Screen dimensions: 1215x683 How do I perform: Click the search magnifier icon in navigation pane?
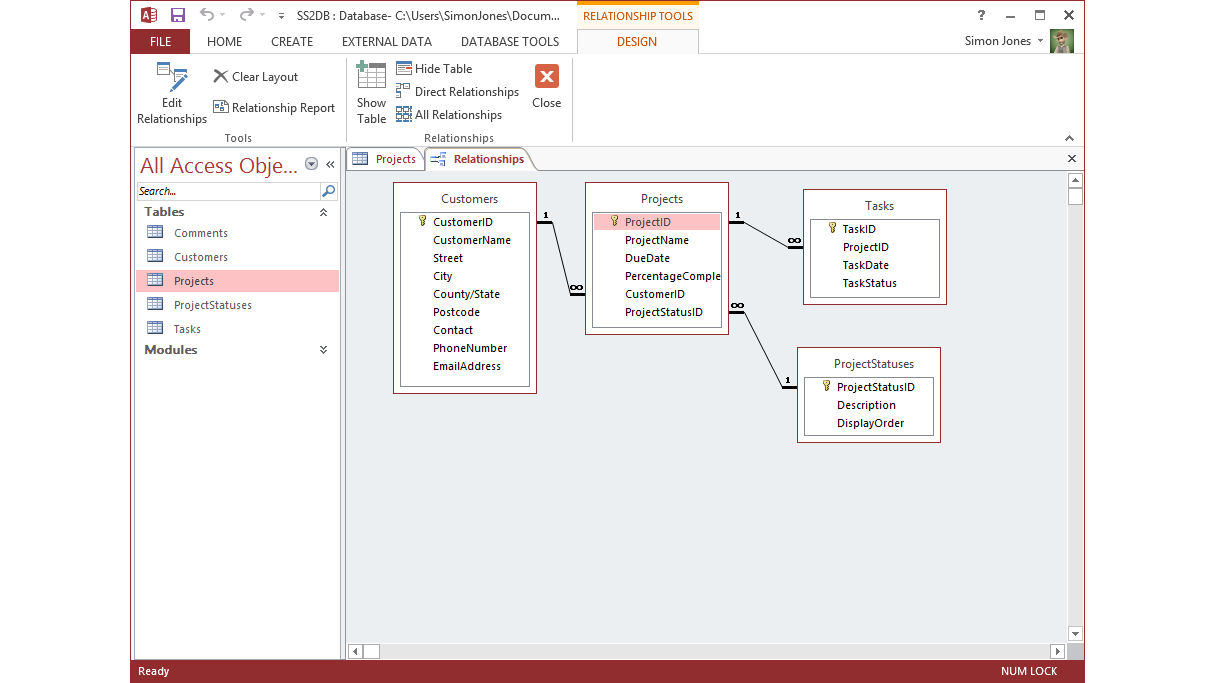(328, 191)
